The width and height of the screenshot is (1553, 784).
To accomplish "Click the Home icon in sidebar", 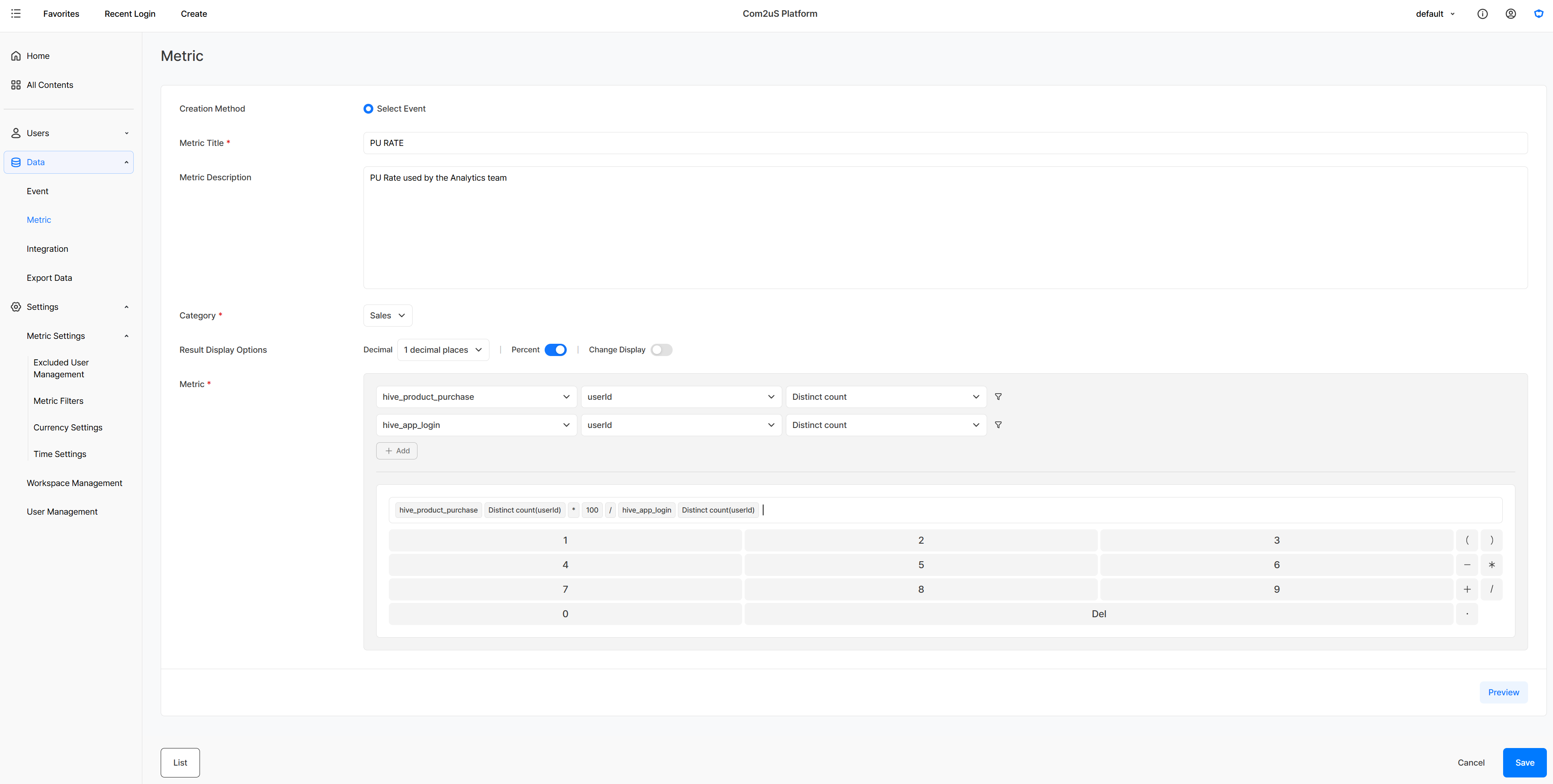I will [x=16, y=56].
